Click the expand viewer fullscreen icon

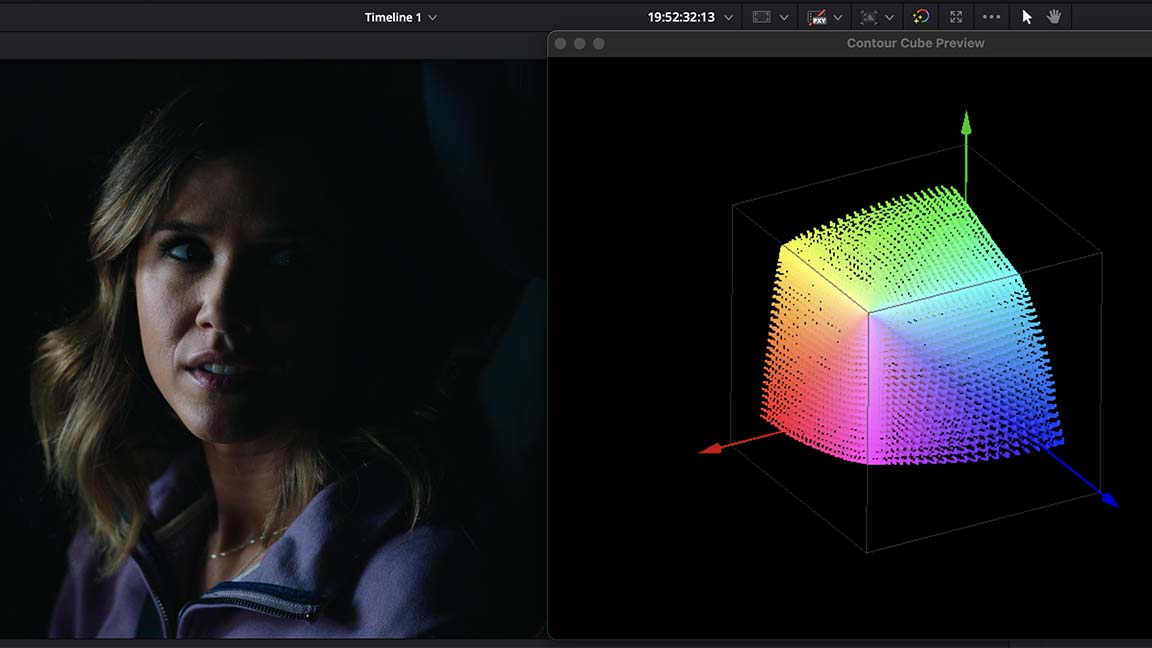point(956,17)
